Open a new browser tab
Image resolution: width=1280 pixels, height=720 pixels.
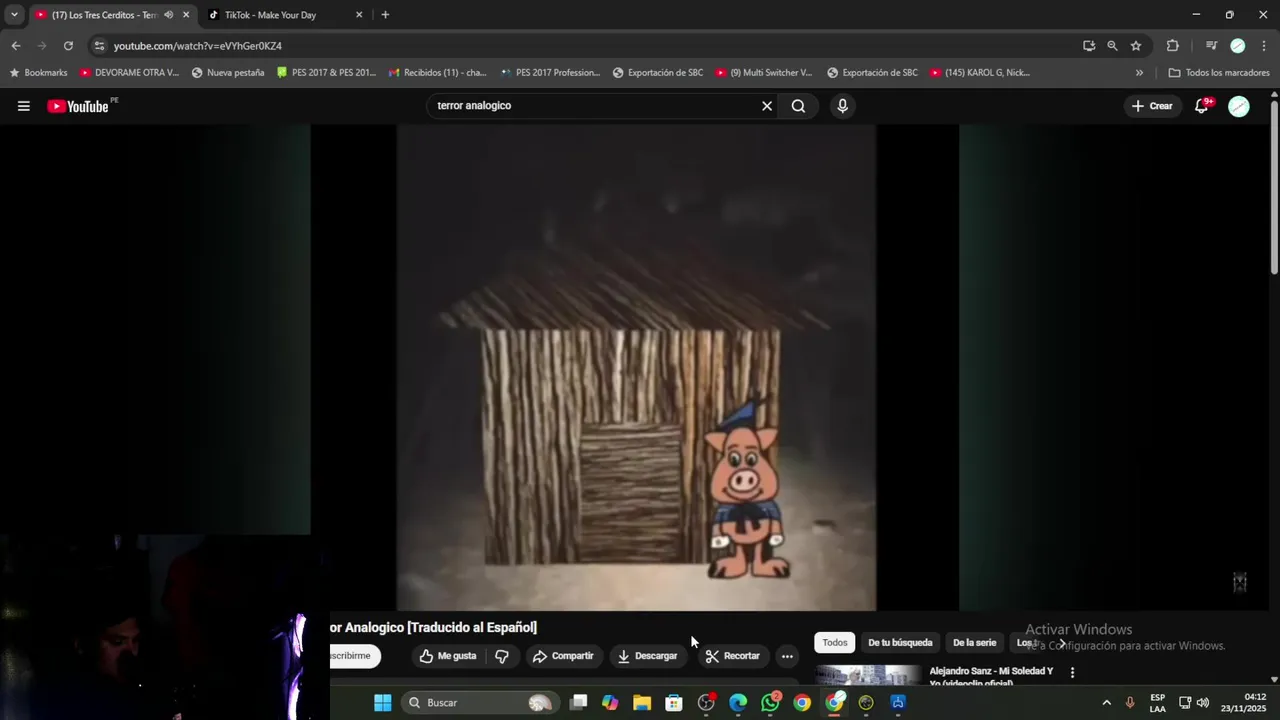385,15
